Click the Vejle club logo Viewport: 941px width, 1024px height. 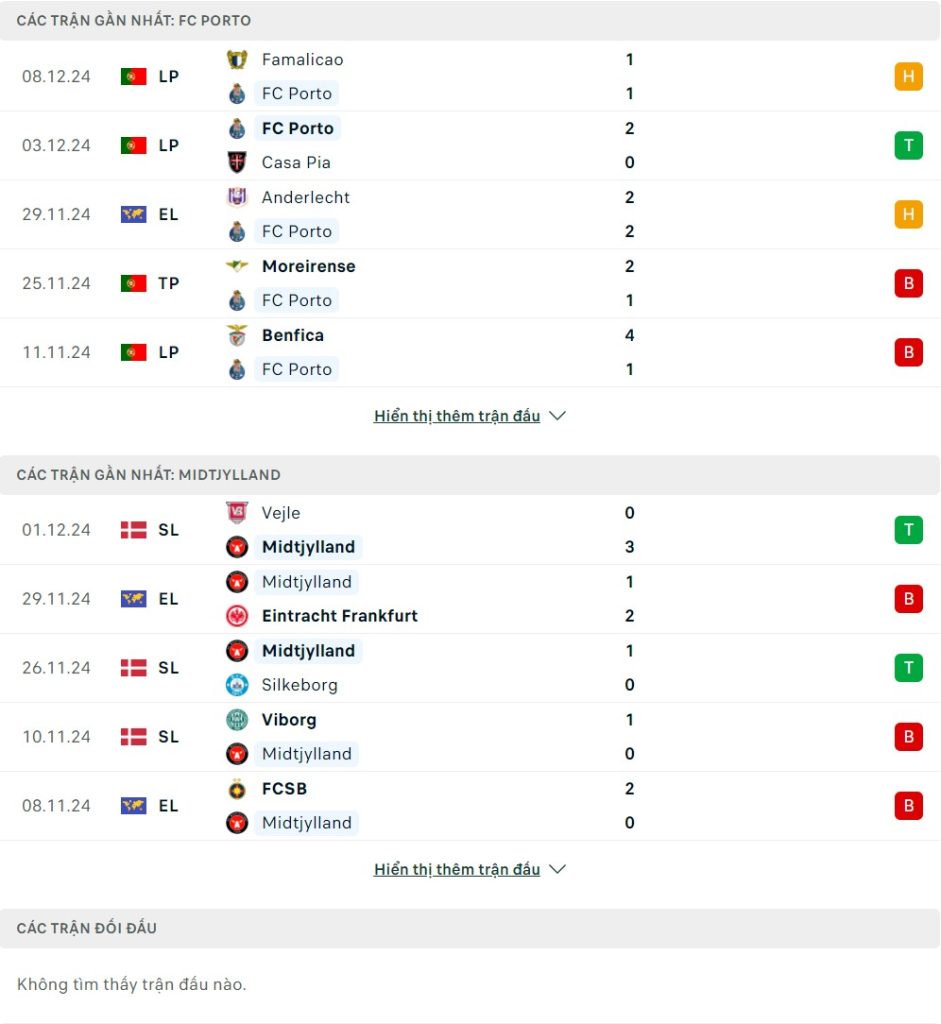[237, 513]
